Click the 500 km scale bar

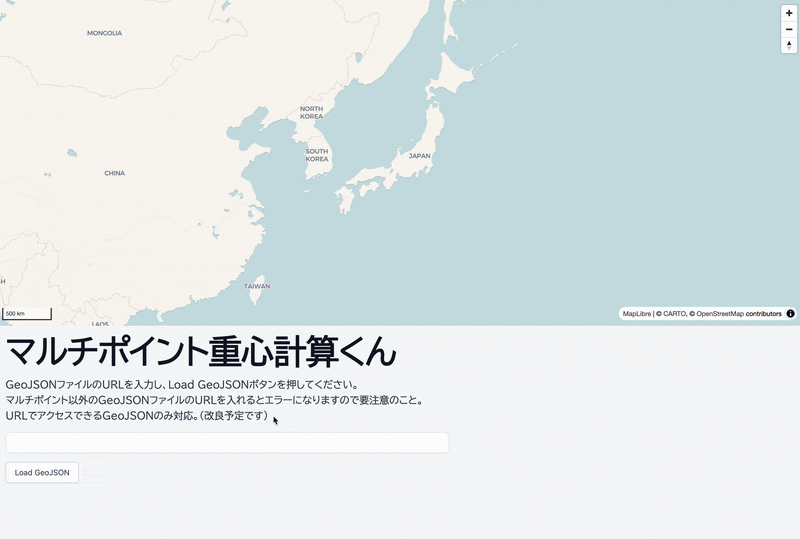tap(27, 313)
